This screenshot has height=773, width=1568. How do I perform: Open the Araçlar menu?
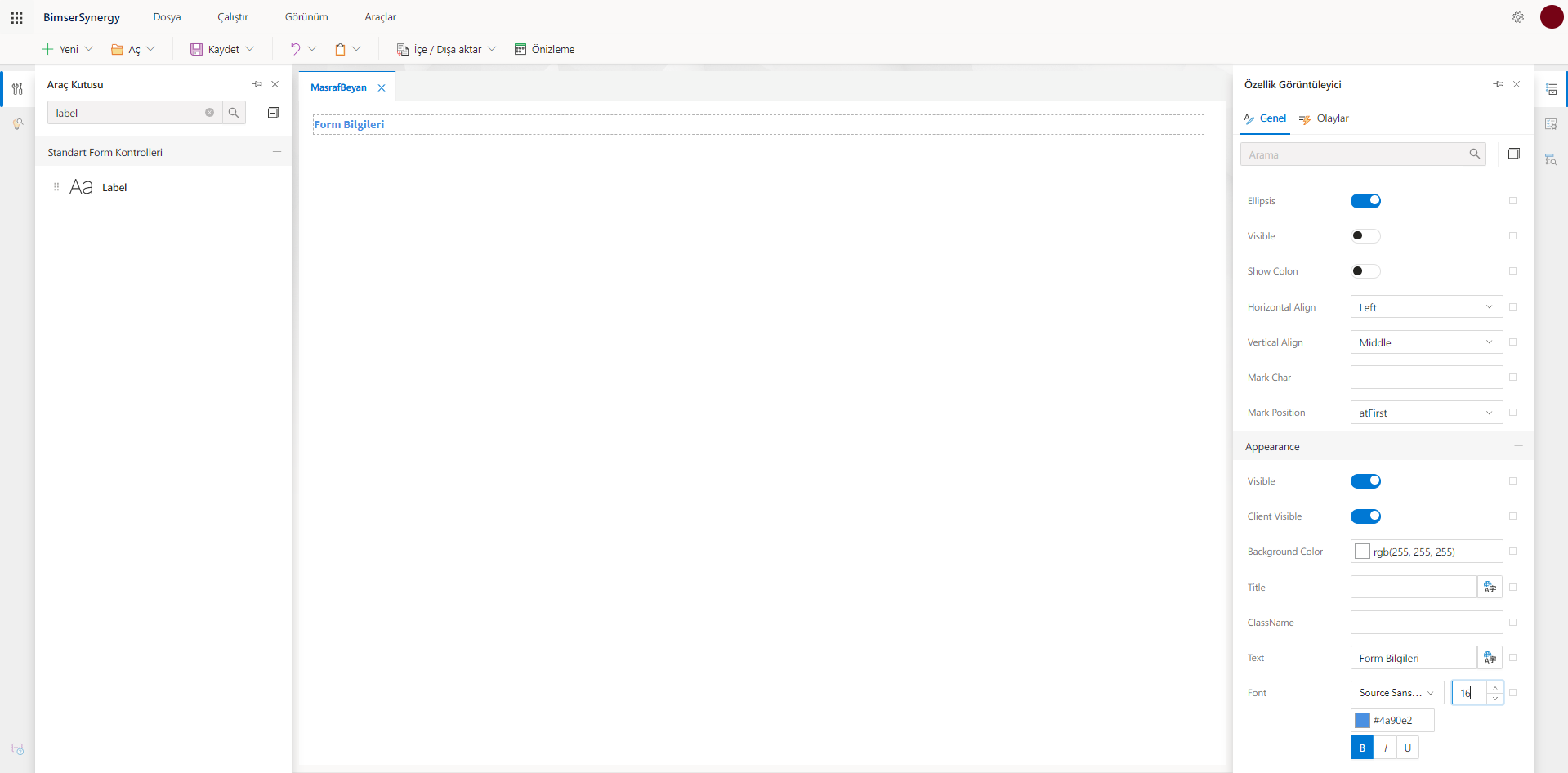[381, 17]
